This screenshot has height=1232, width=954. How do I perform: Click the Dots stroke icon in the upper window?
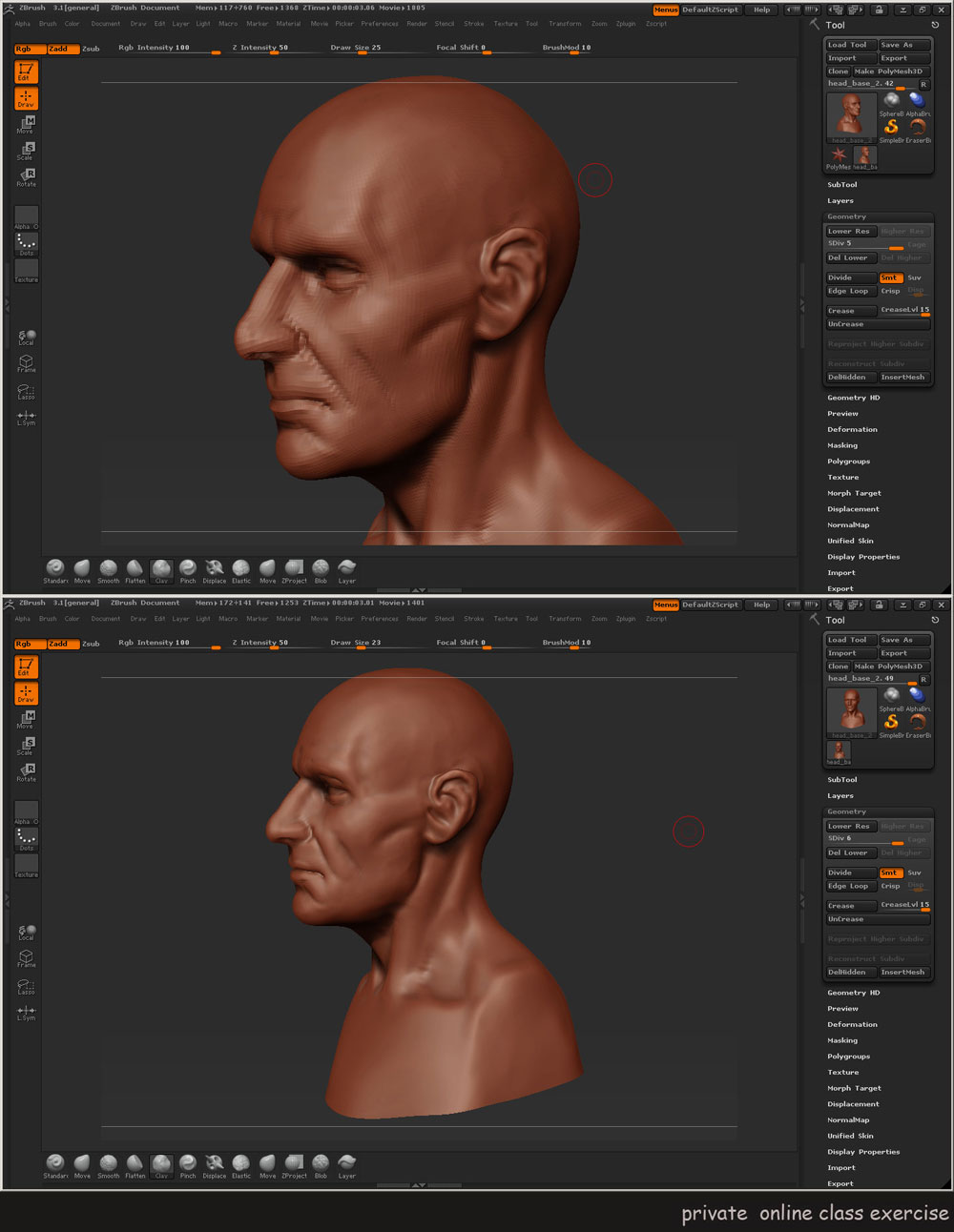tap(26, 244)
